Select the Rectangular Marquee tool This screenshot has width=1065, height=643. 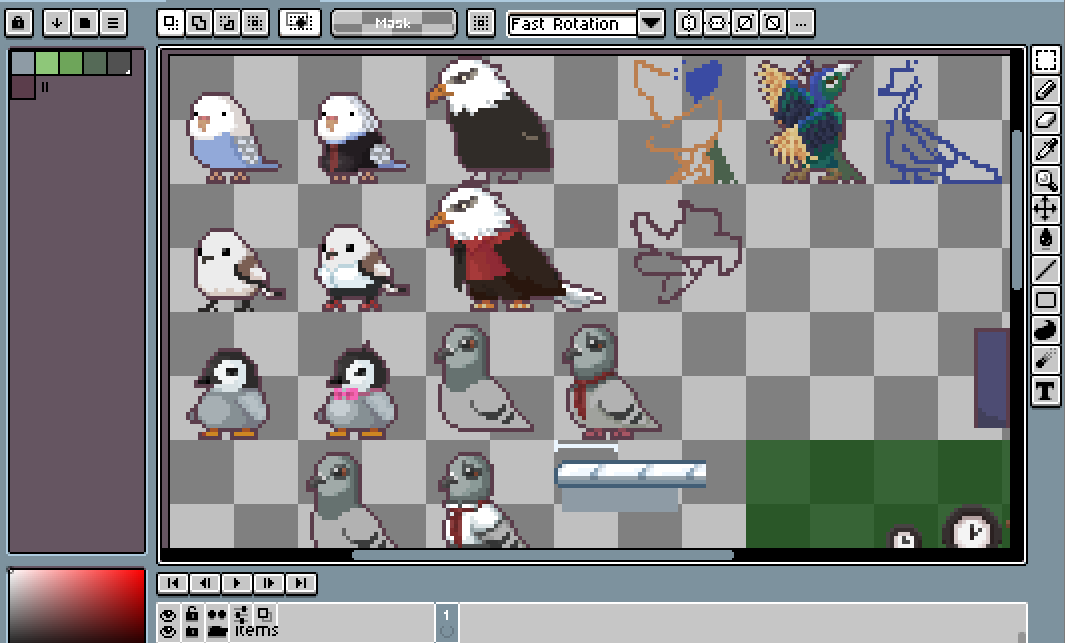click(x=1046, y=60)
